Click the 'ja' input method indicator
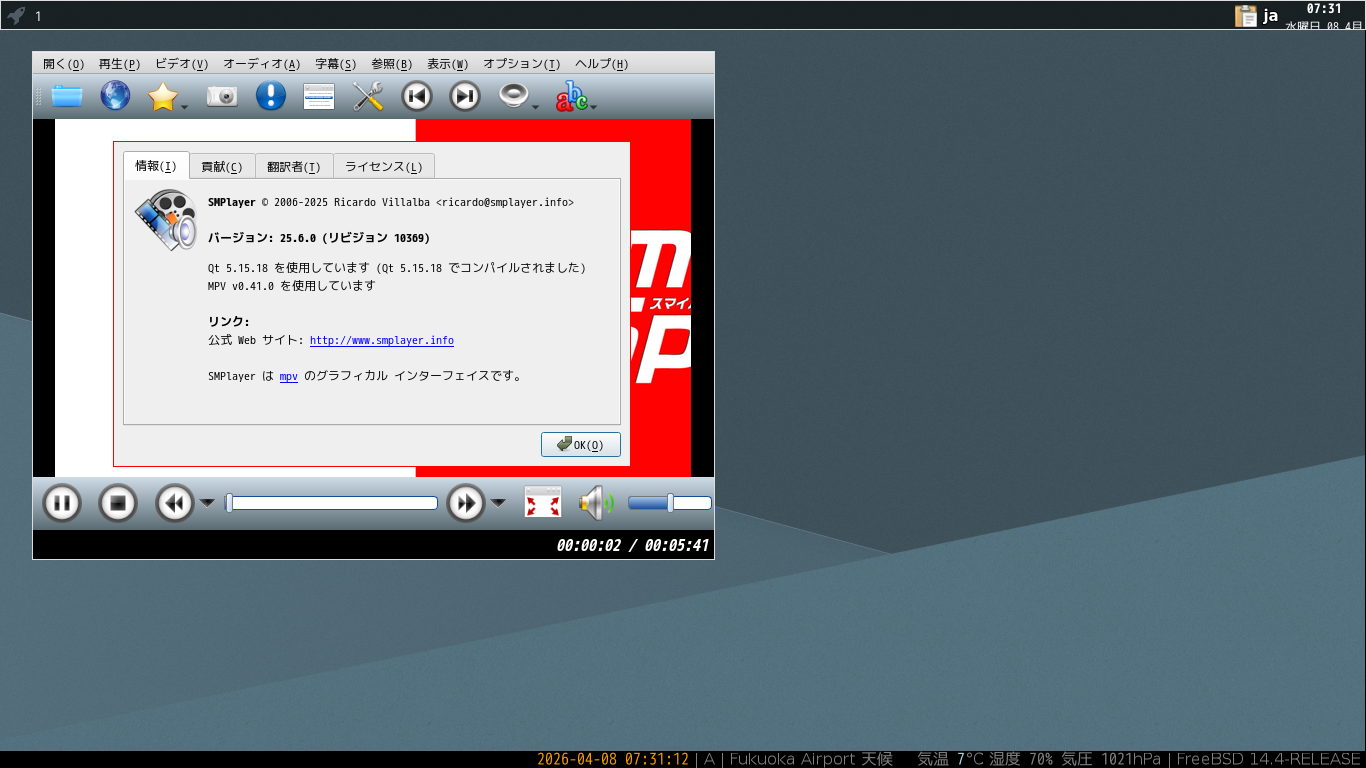 coord(1271,15)
